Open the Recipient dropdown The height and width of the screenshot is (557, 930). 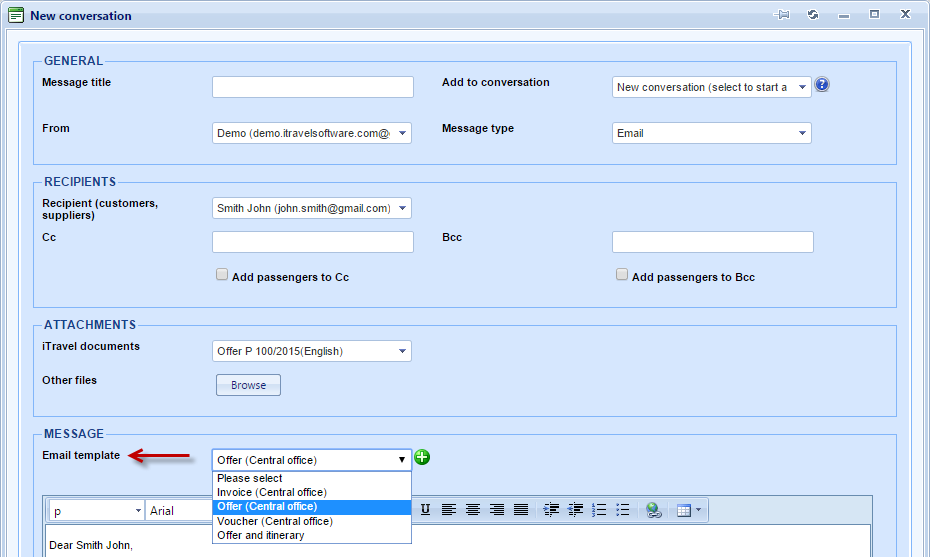312,208
